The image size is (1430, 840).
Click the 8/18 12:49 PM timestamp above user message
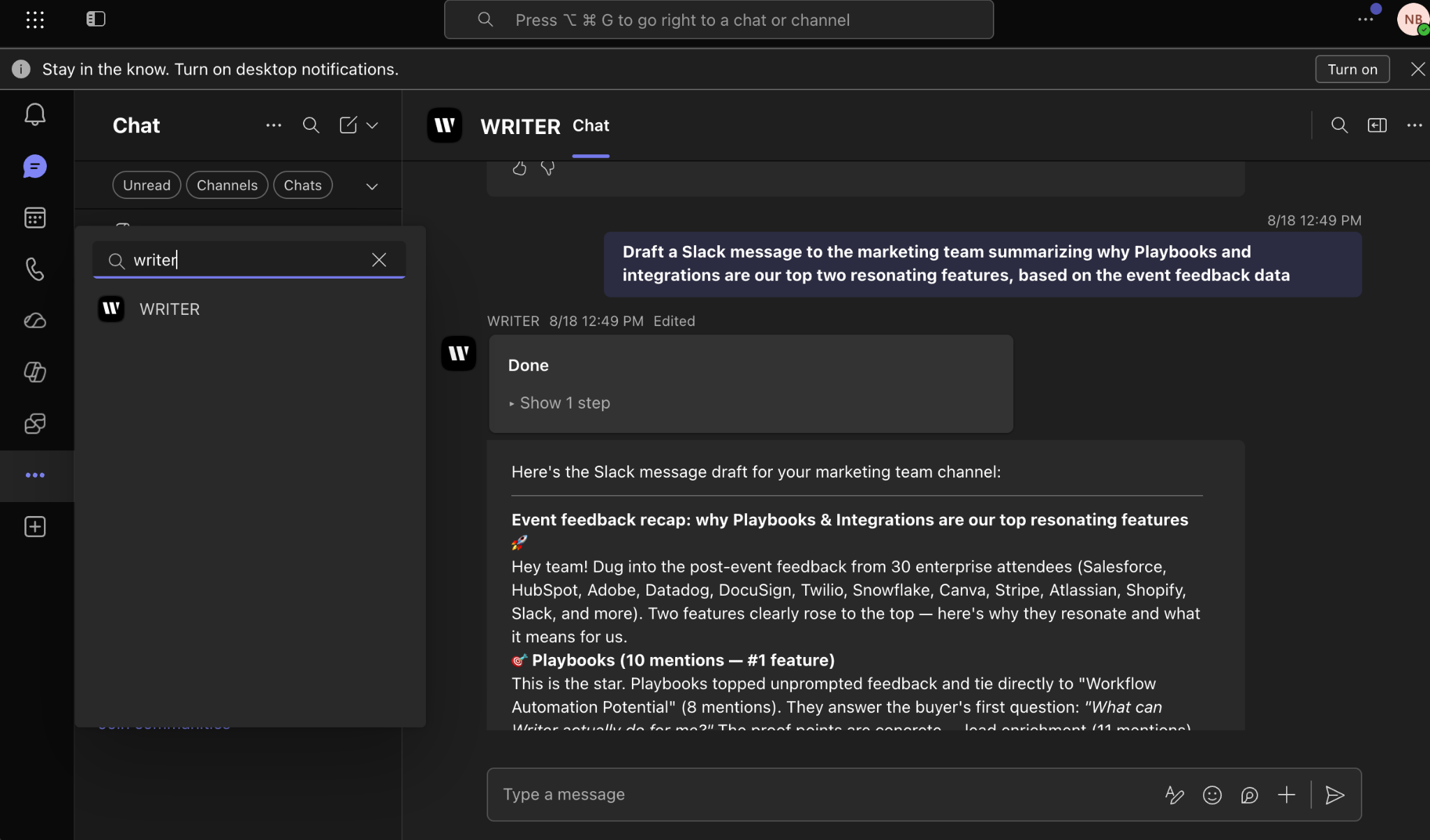1314,221
